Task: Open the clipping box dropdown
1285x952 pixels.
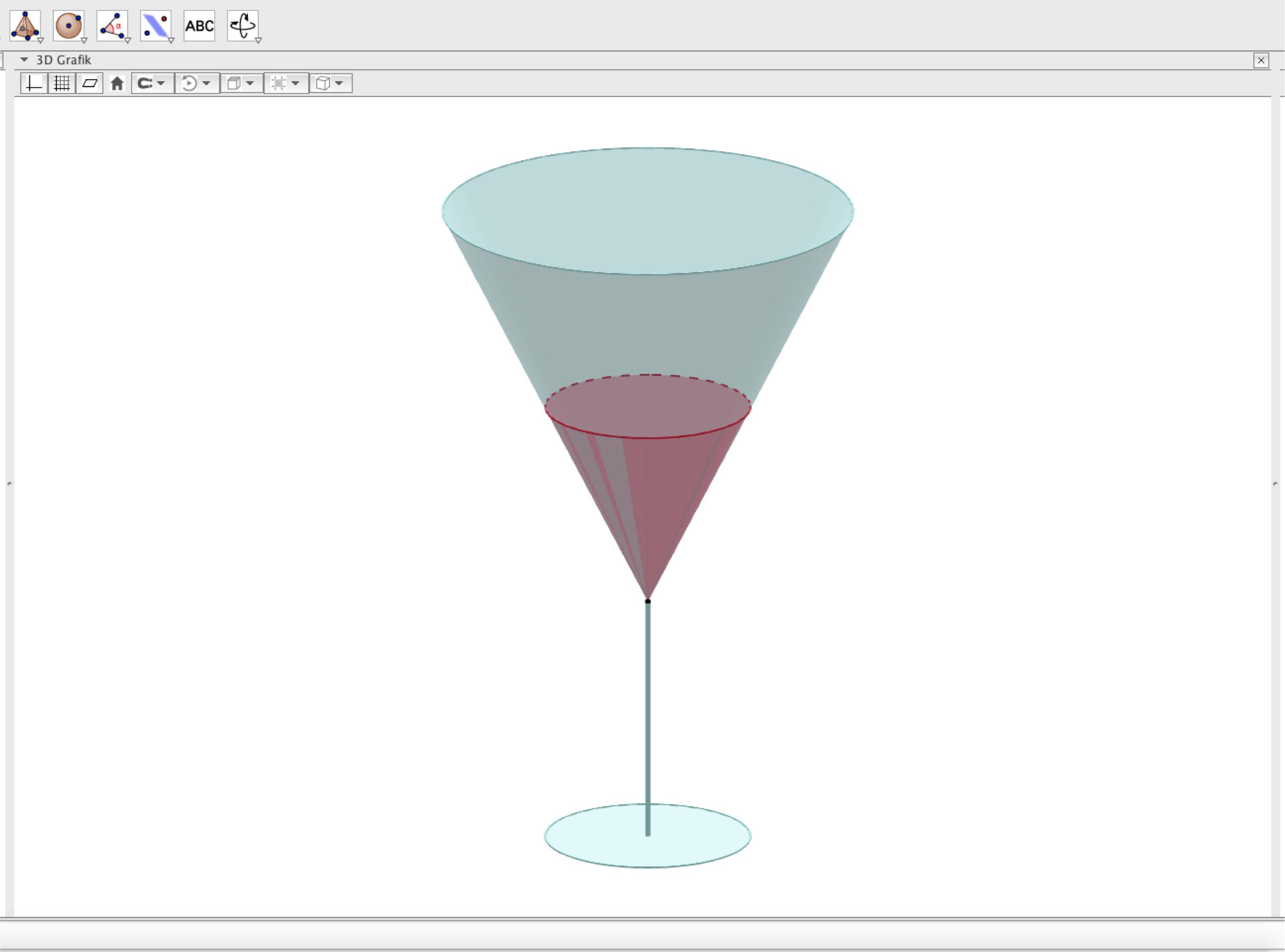Action: pyautogui.click(x=286, y=84)
